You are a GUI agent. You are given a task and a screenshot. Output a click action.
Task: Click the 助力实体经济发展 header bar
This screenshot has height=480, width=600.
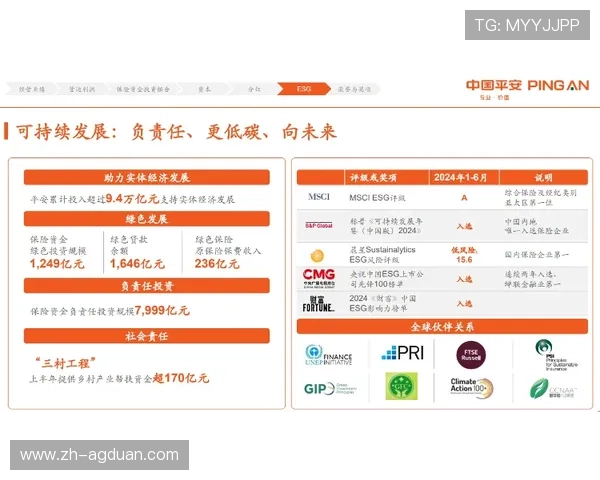click(x=147, y=178)
